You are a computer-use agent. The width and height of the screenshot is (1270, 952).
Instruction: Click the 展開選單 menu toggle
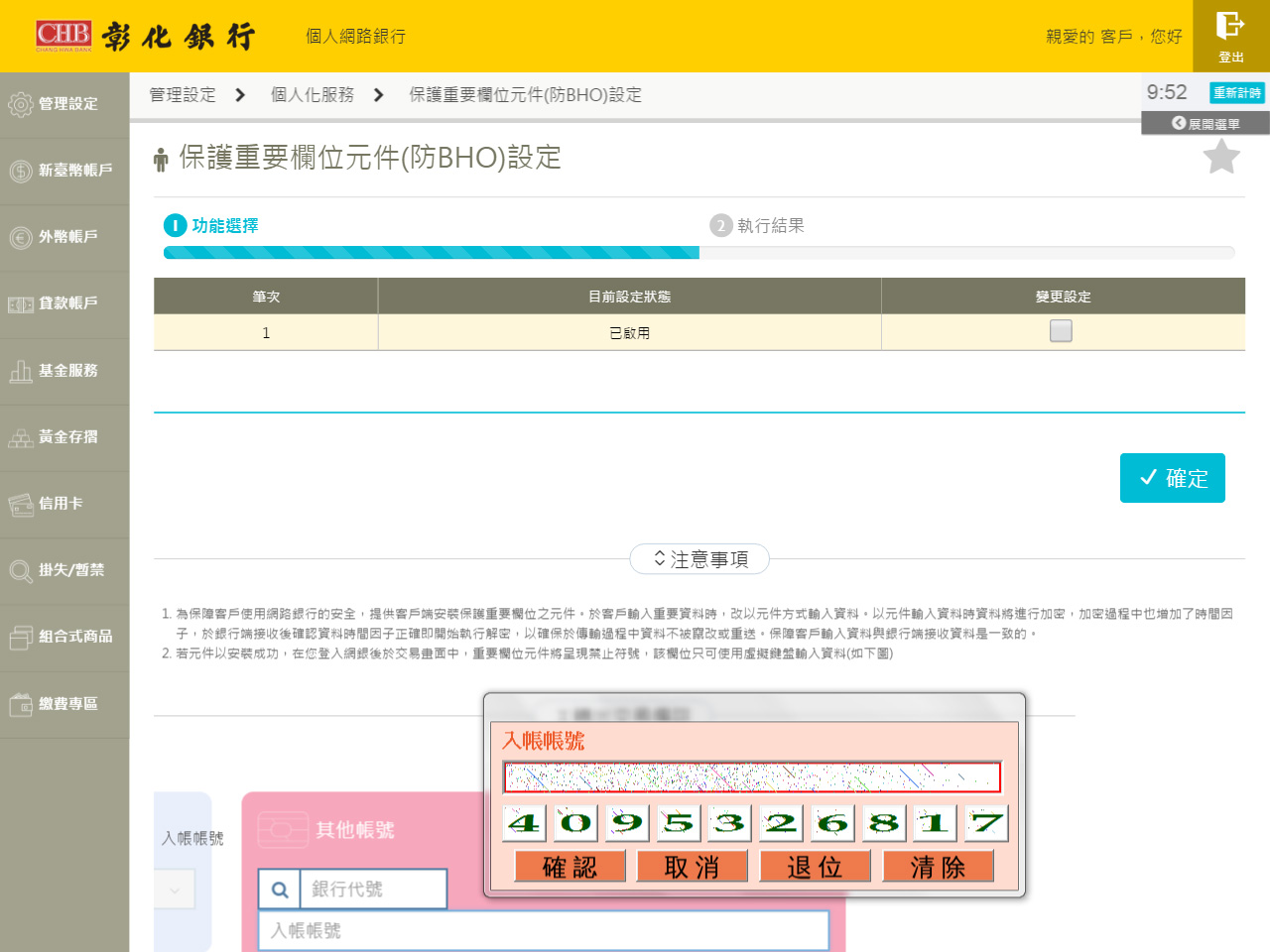1206,124
